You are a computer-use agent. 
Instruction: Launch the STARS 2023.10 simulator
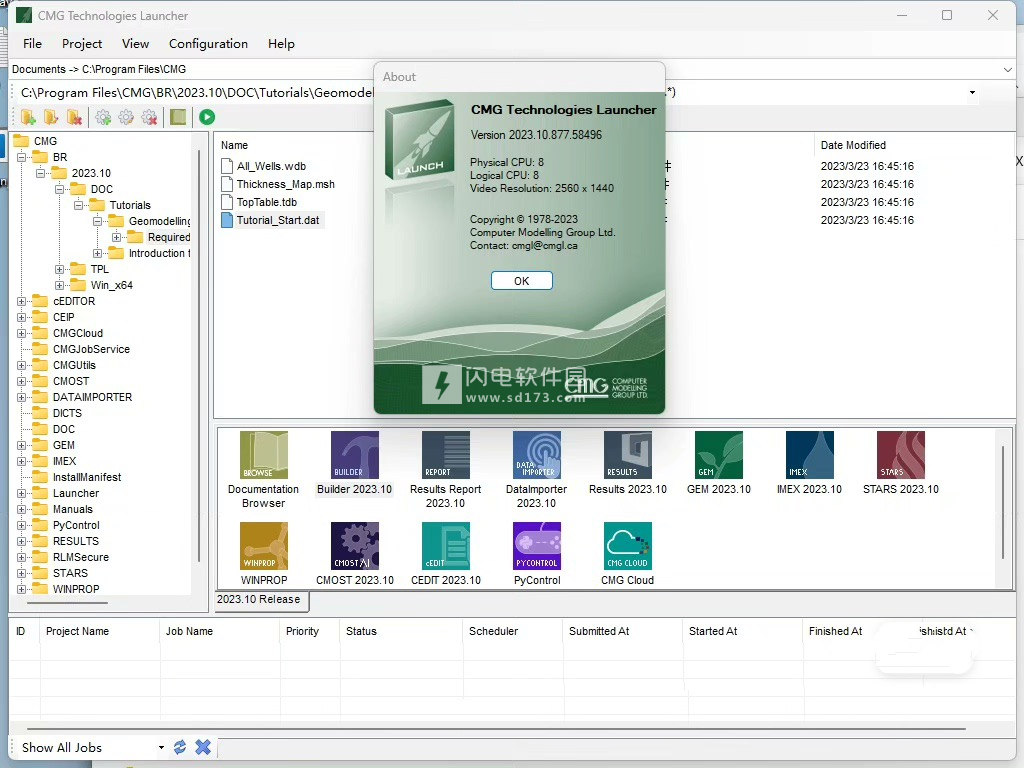901,455
